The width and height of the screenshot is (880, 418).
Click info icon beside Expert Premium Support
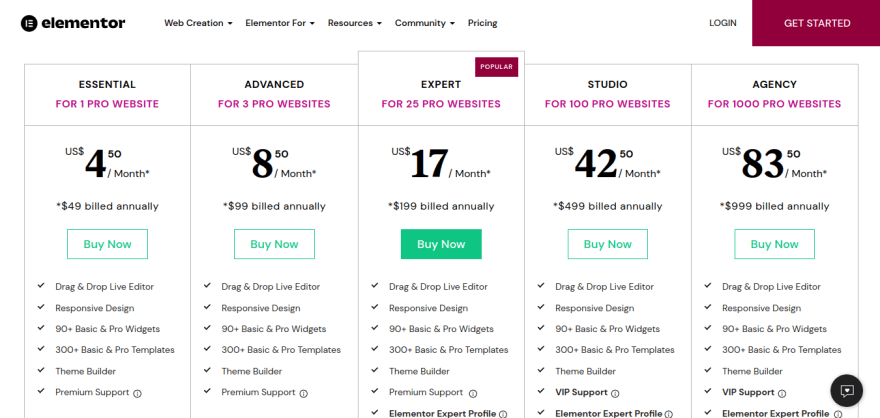(473, 393)
